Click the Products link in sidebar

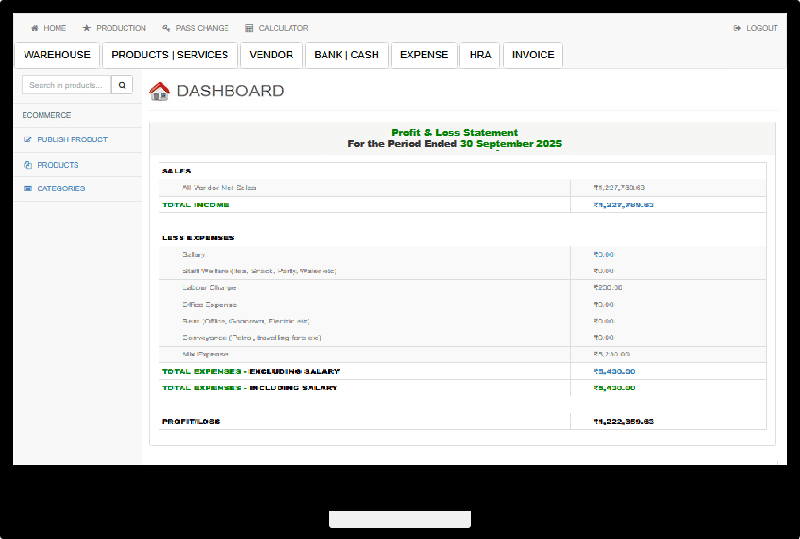point(58,165)
